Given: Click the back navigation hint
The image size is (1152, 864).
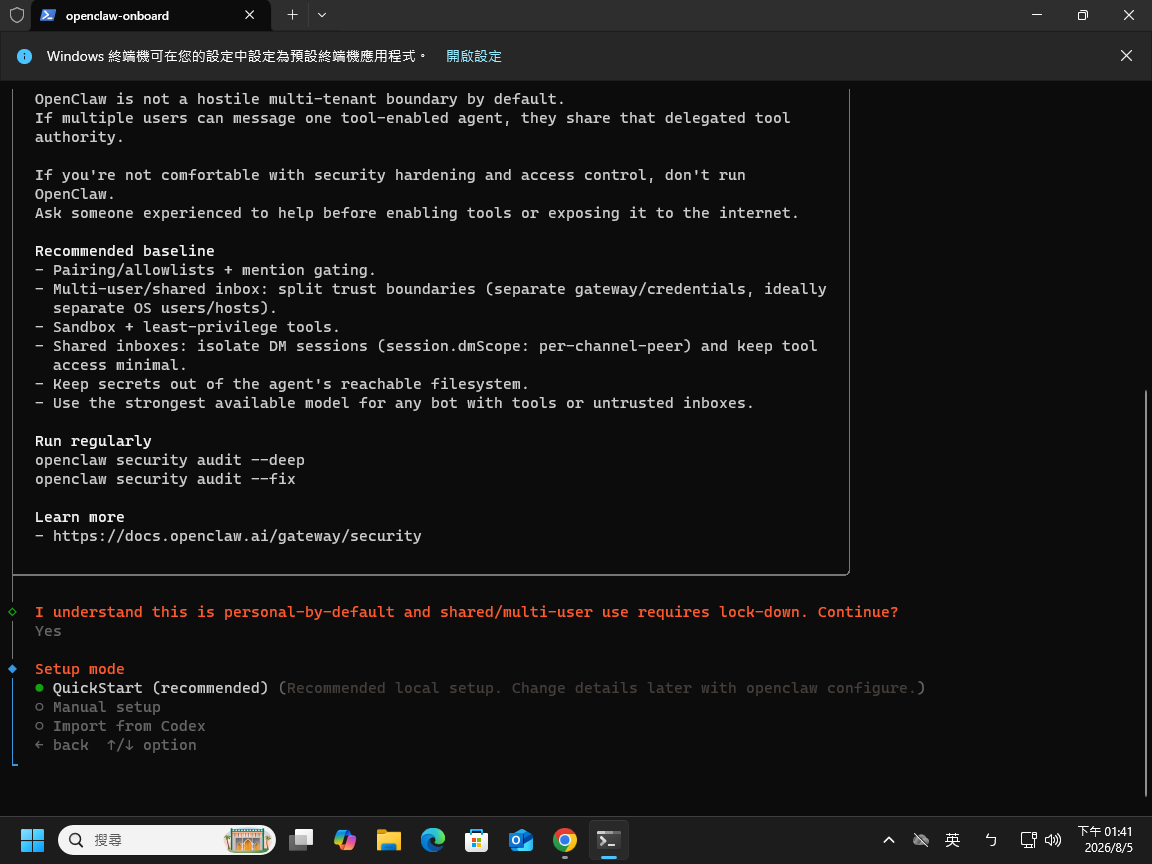Looking at the screenshot, I should coord(62,745).
